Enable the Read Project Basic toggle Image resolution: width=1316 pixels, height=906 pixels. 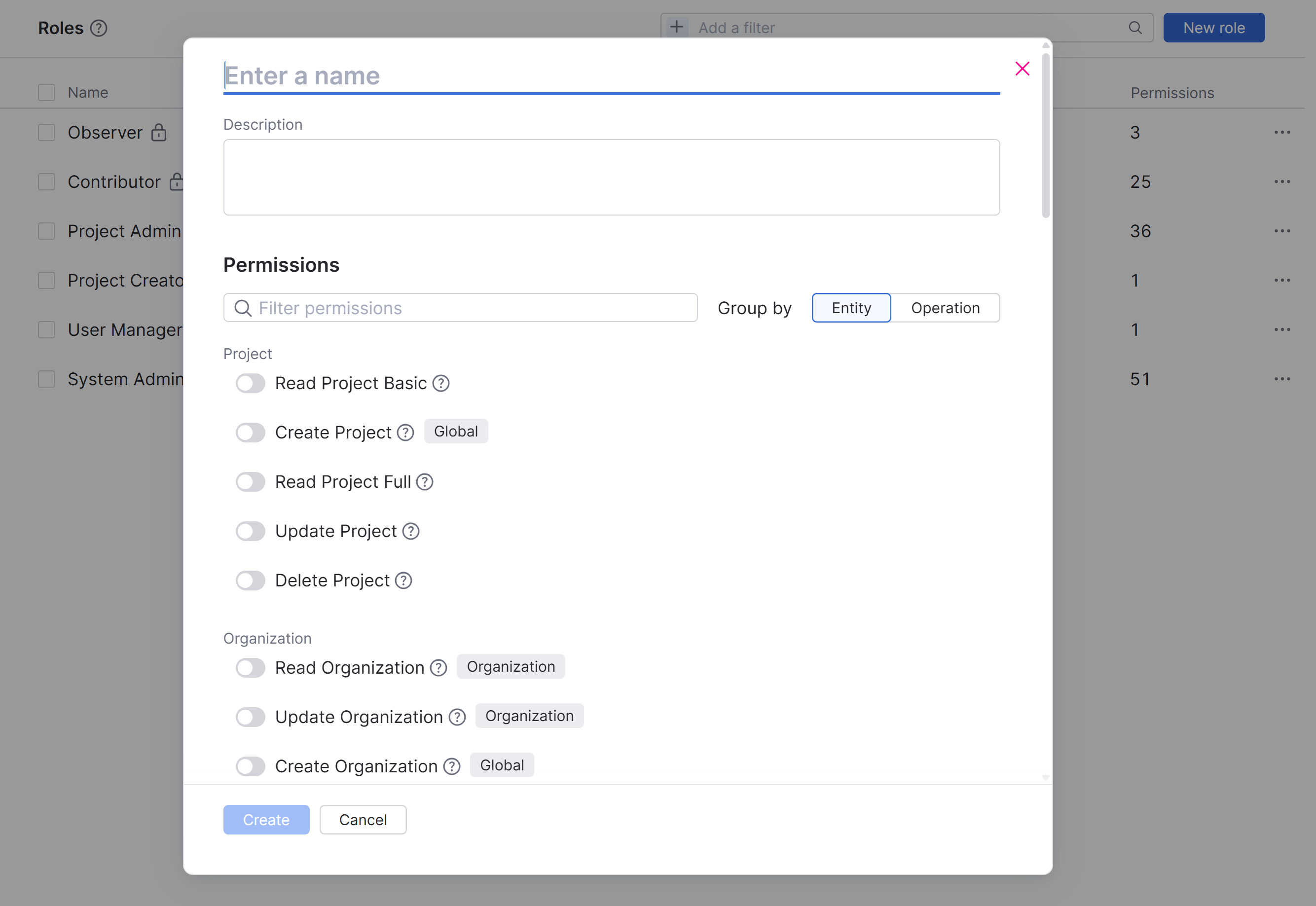pos(251,383)
